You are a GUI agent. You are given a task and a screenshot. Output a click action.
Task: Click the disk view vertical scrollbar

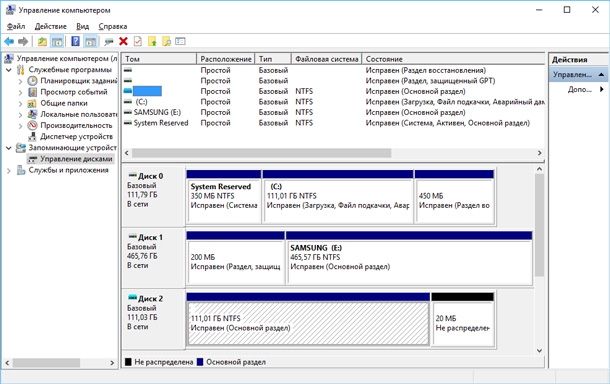point(539,226)
